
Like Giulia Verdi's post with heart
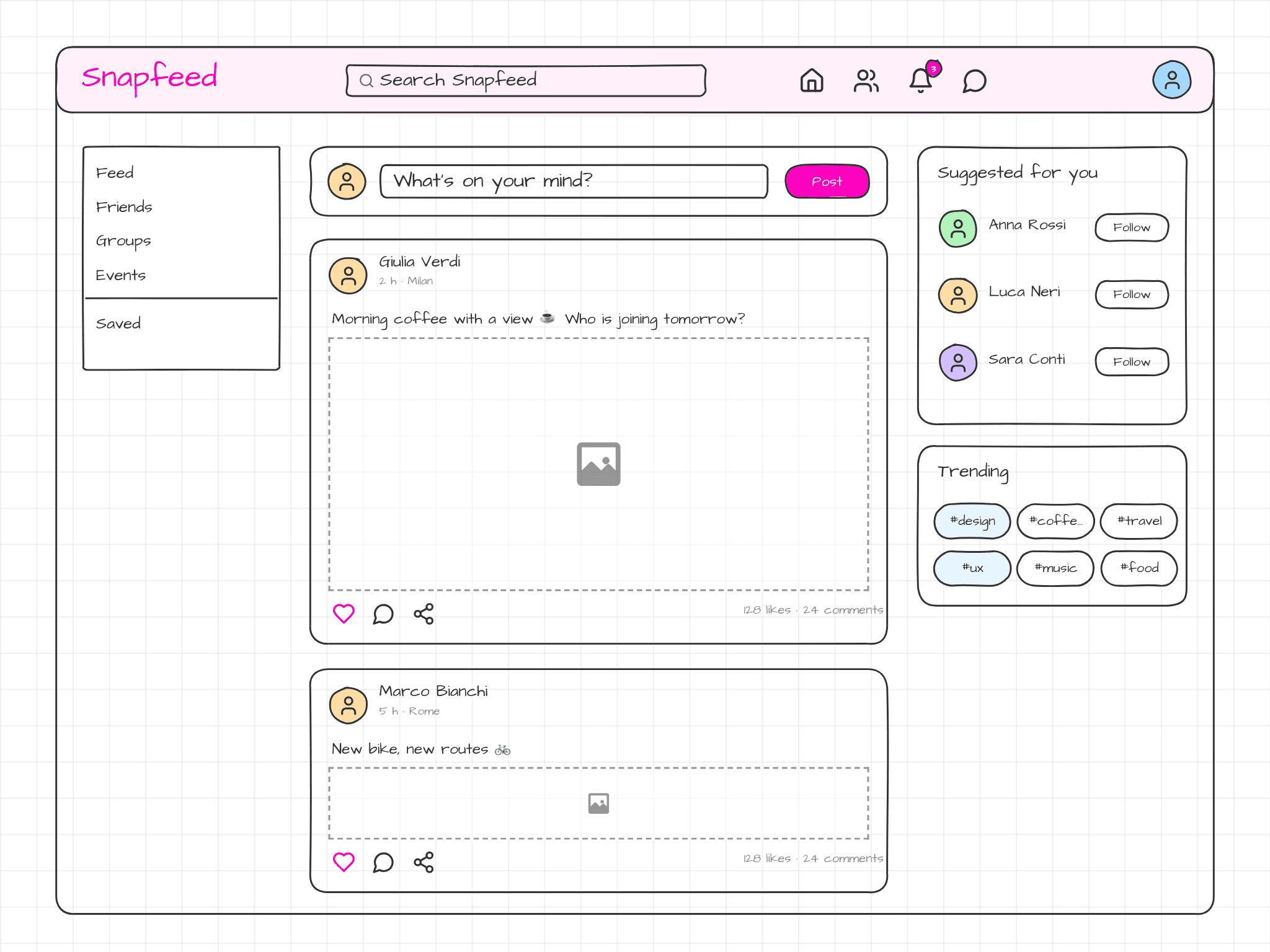click(x=344, y=614)
